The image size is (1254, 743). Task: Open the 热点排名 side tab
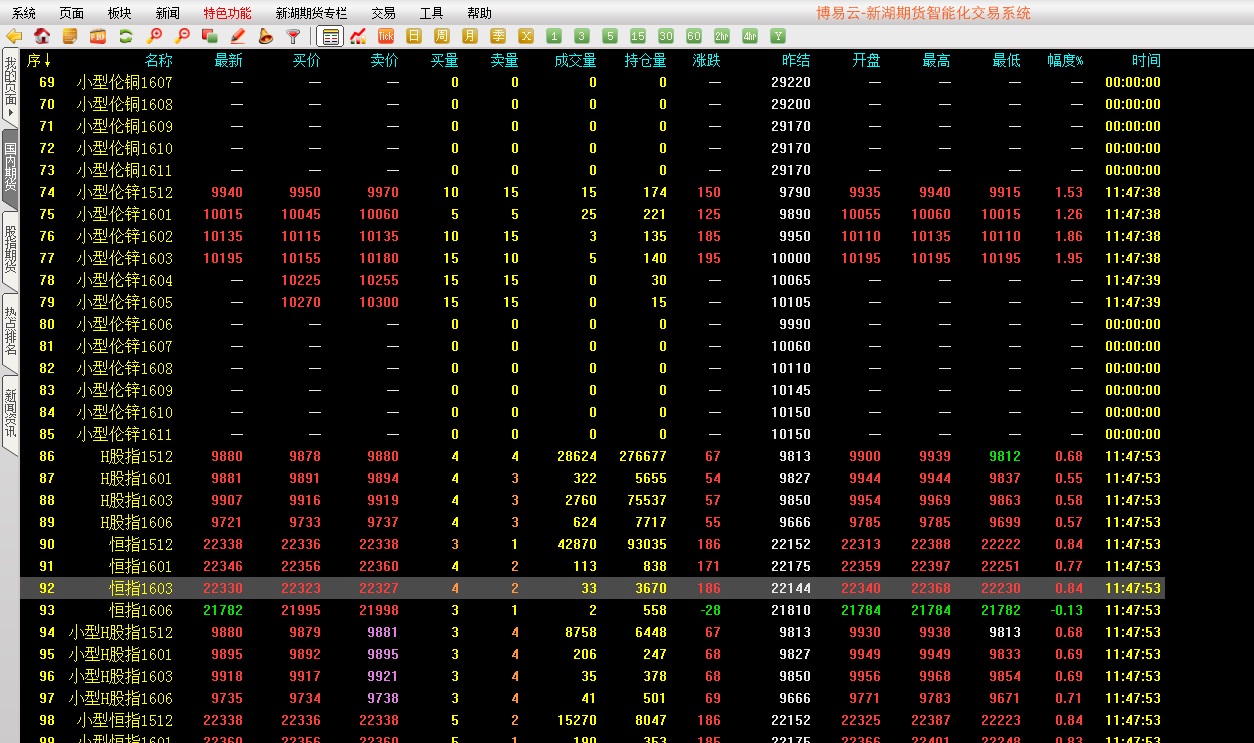tap(10, 332)
